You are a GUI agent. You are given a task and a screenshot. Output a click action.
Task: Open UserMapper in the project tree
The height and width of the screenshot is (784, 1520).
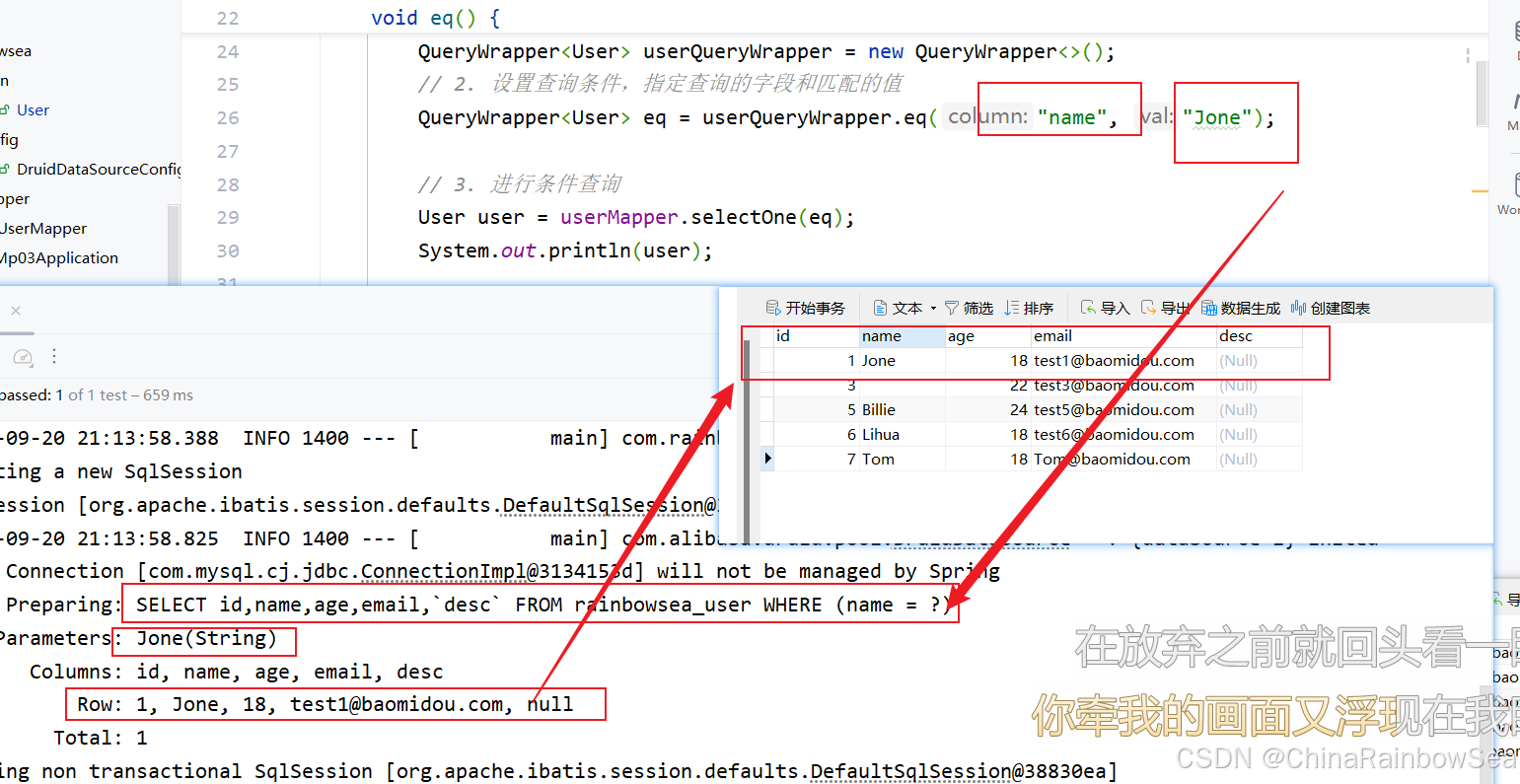[x=43, y=229]
